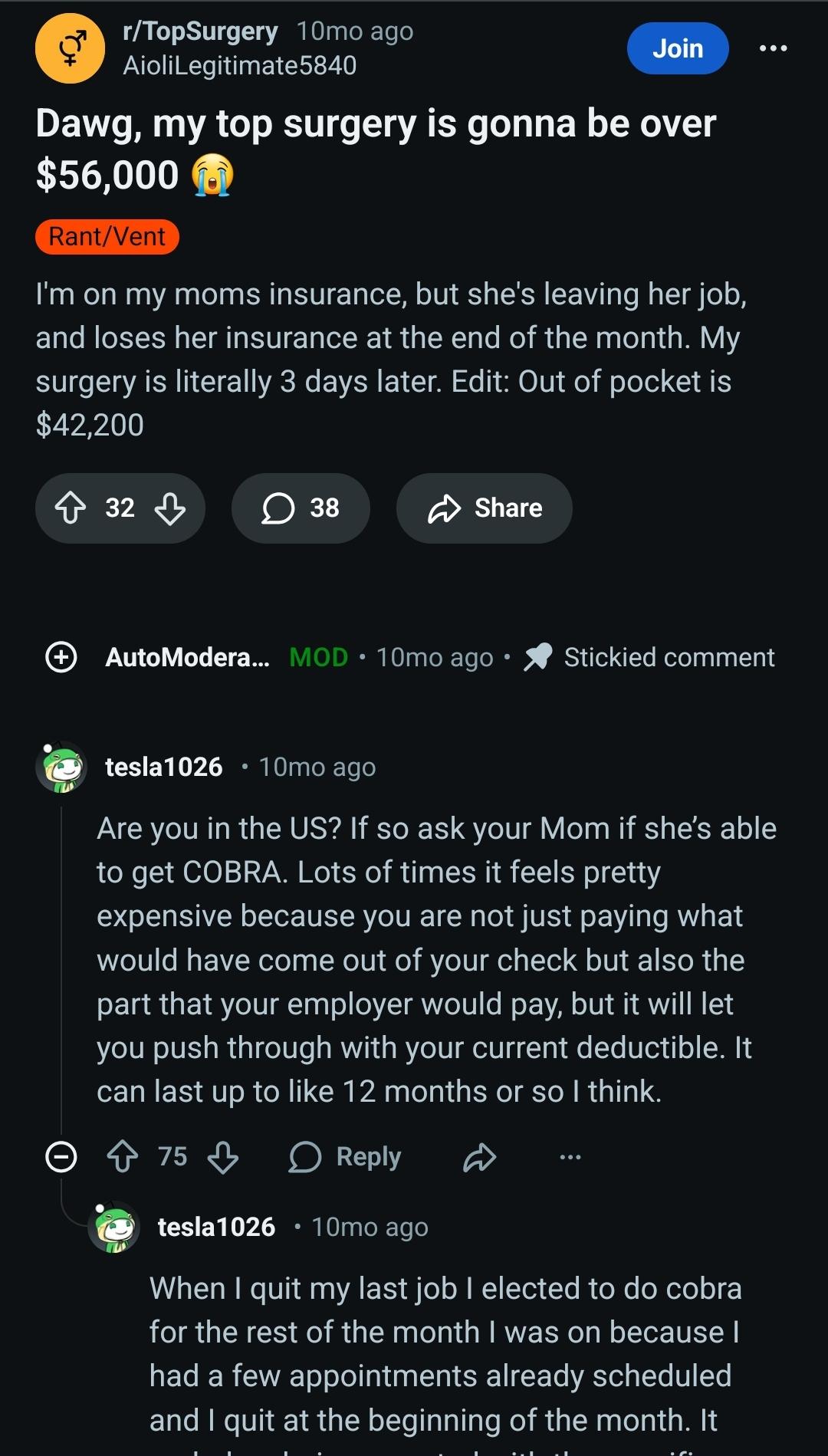Expand the collapsed AutoModerator stickied comment
This screenshot has height=1456, width=828.
pos(61,657)
